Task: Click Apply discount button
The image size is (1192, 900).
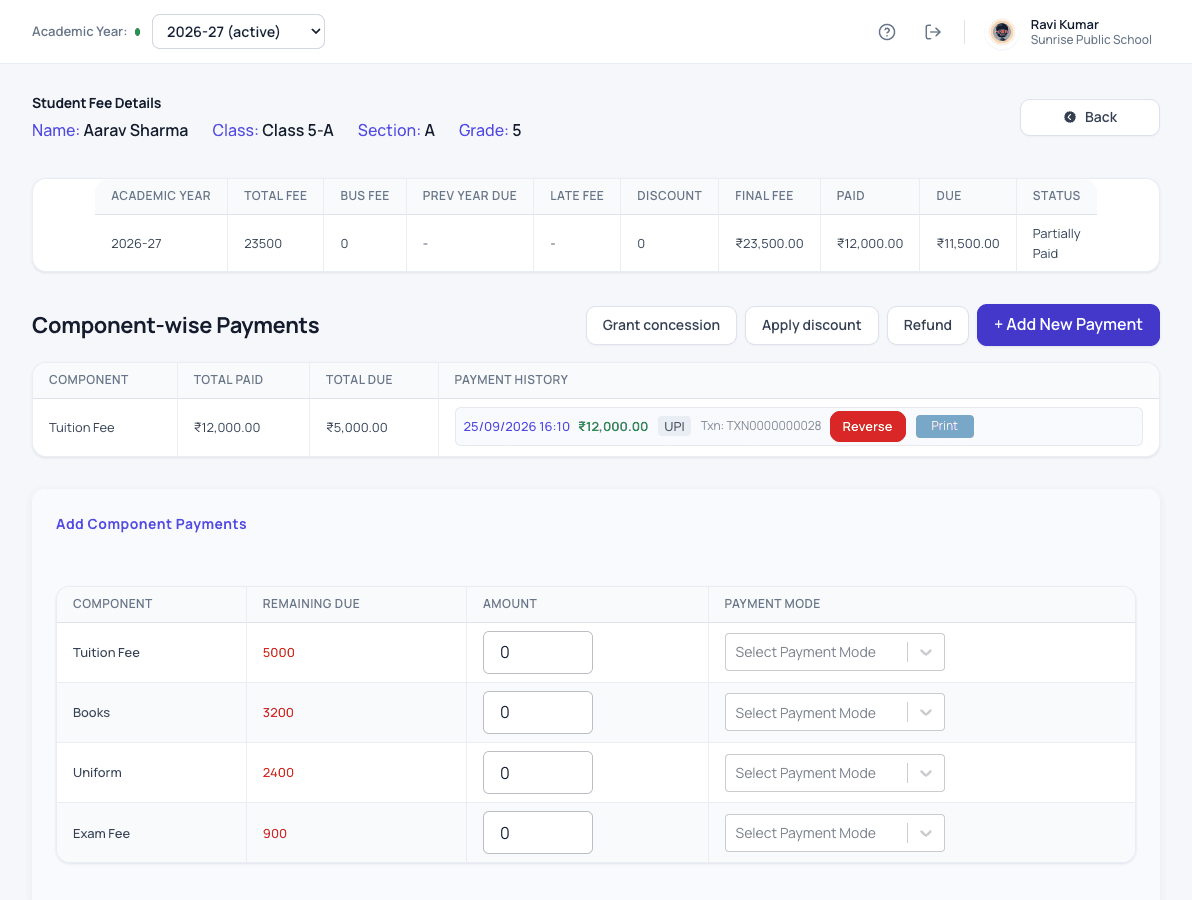Action: coord(812,325)
